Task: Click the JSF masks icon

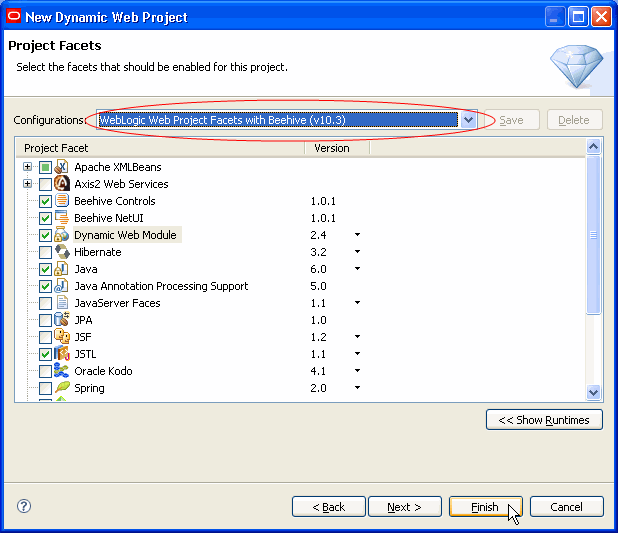Action: point(62,337)
